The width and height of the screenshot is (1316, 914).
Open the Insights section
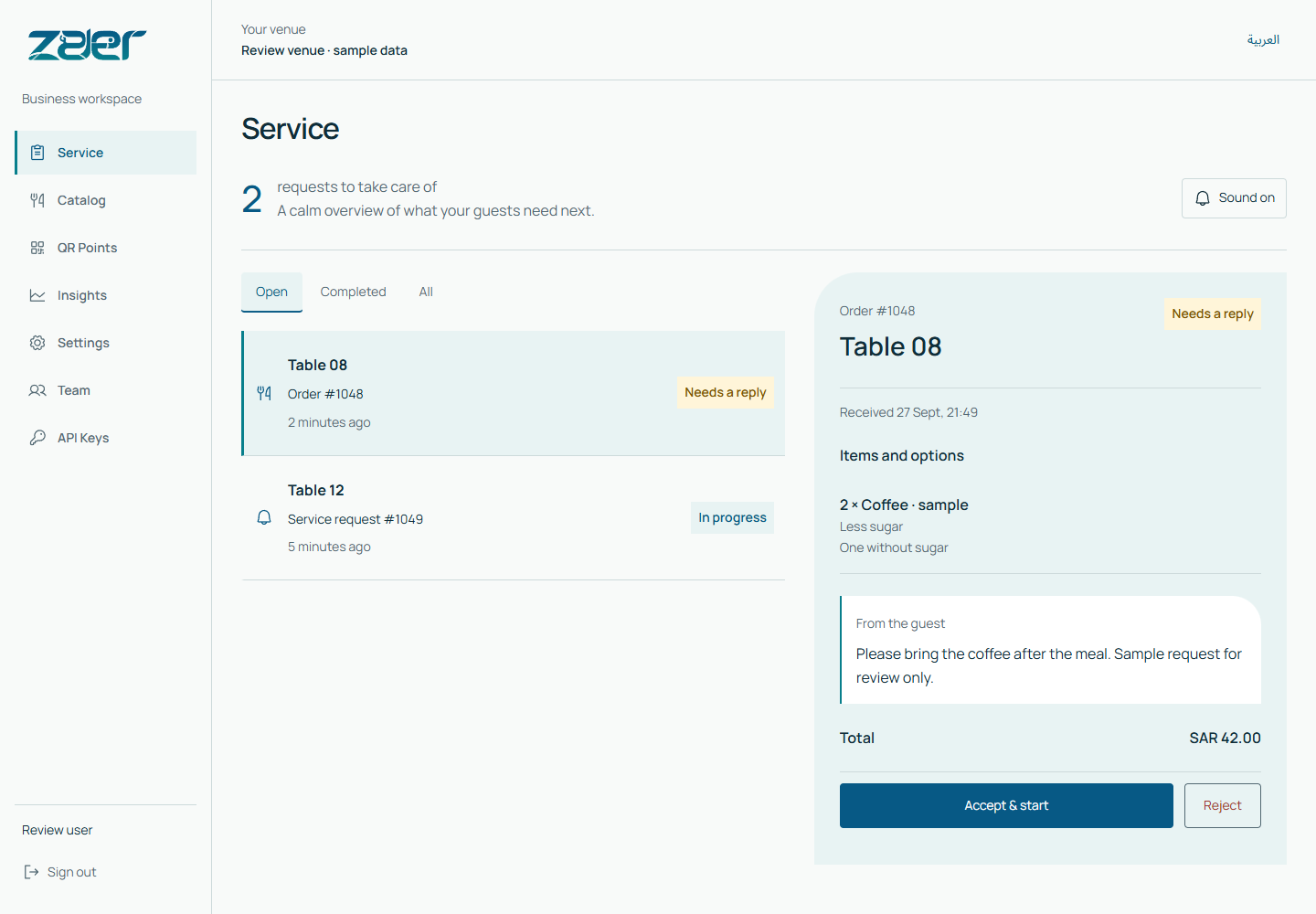click(x=106, y=295)
